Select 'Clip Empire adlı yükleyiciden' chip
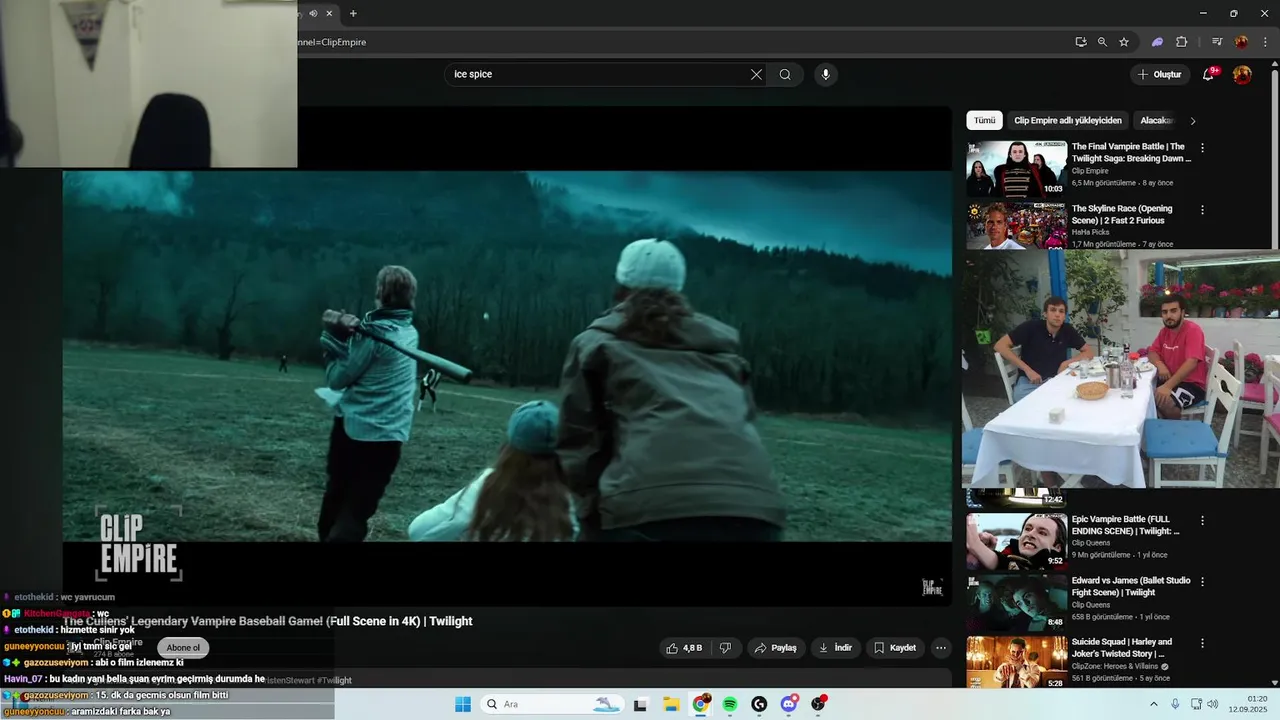1280x720 pixels. [1068, 120]
